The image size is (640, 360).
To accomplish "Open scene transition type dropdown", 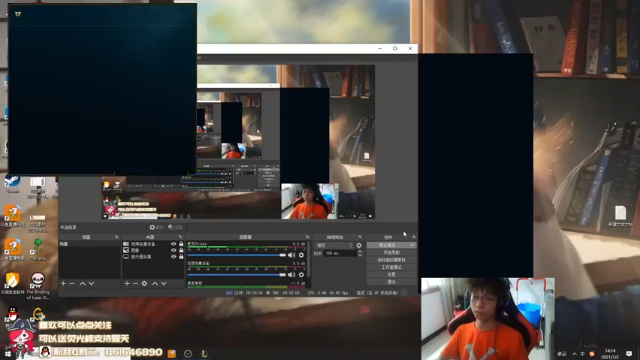I will [x=333, y=245].
